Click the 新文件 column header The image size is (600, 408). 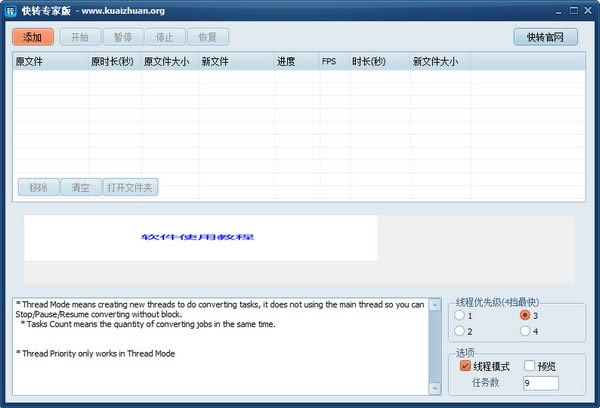pyautogui.click(x=237, y=61)
